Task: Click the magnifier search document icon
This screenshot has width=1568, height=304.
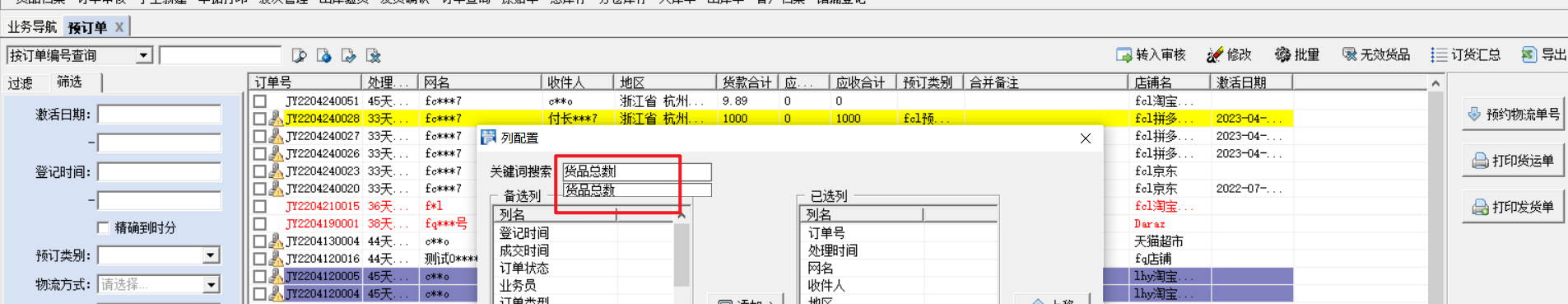Action: pyautogui.click(x=299, y=55)
